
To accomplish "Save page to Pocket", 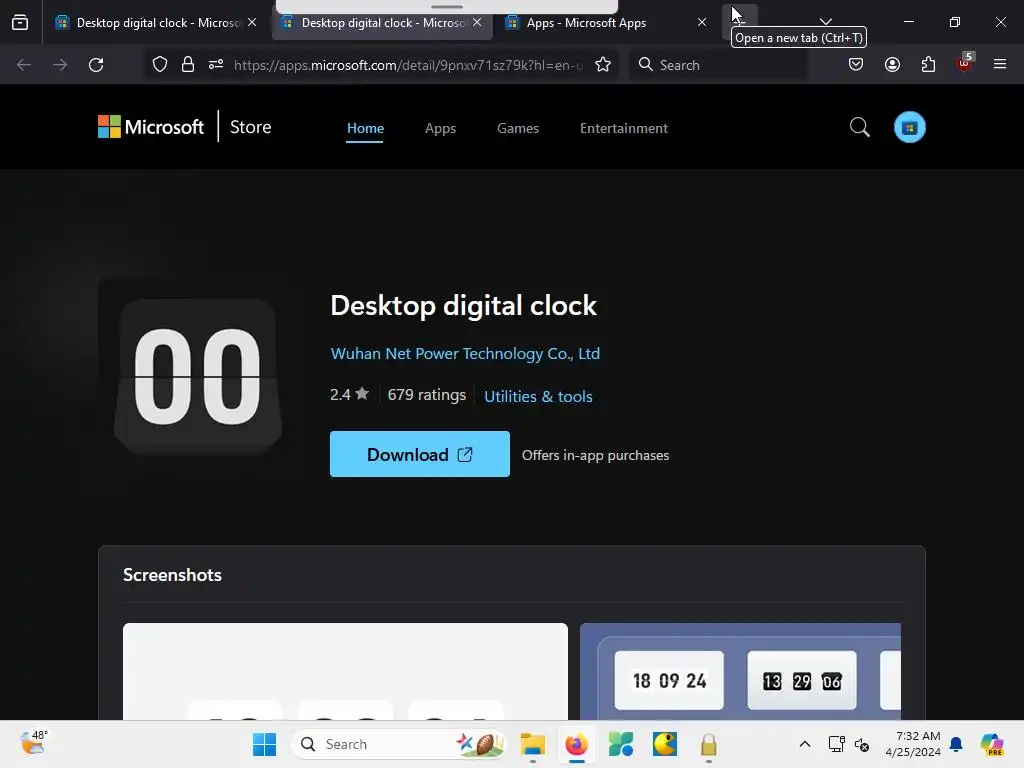I will tap(856, 65).
